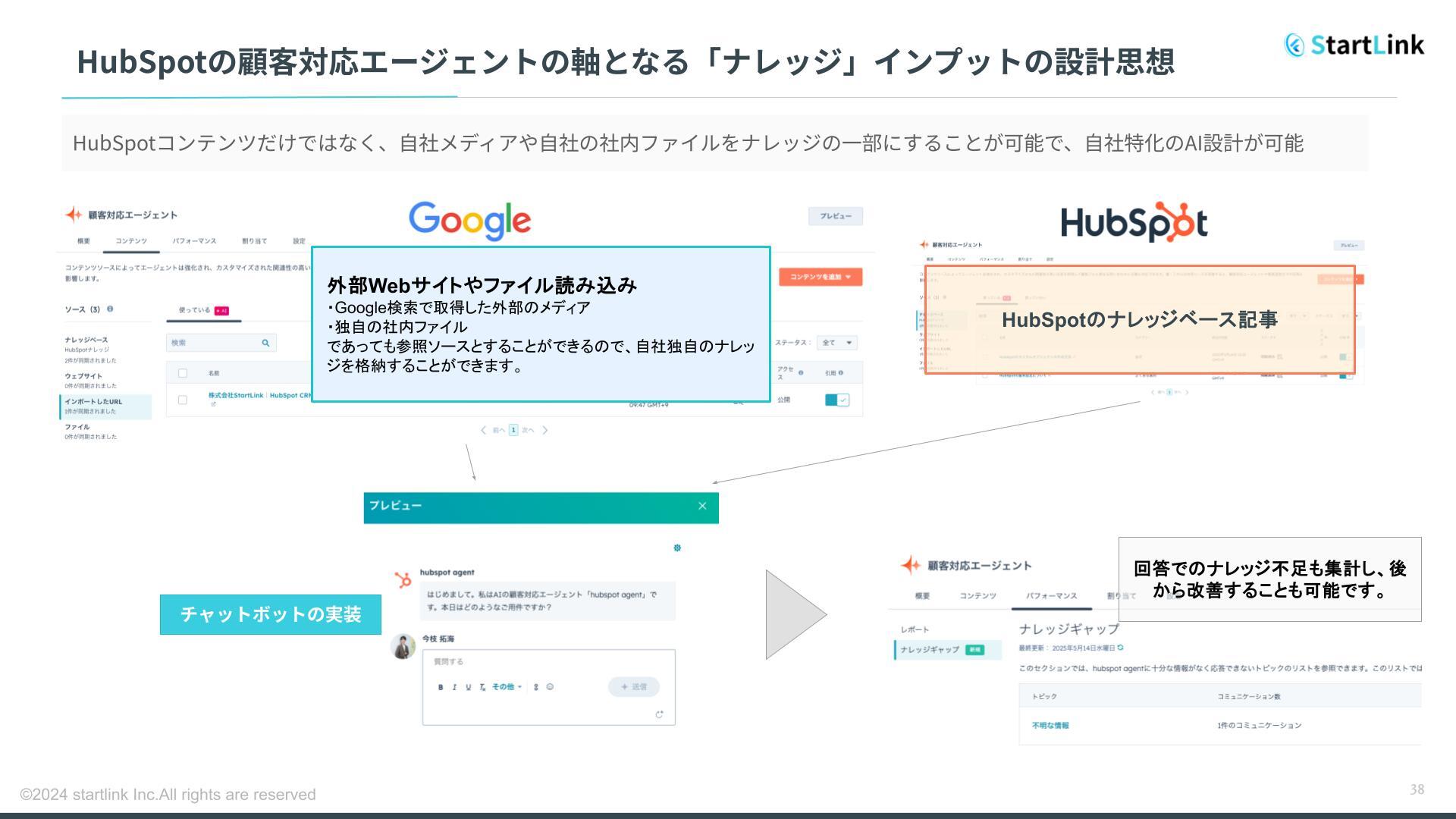
Task: Open preview settings via the gear icon
Action: [676, 548]
